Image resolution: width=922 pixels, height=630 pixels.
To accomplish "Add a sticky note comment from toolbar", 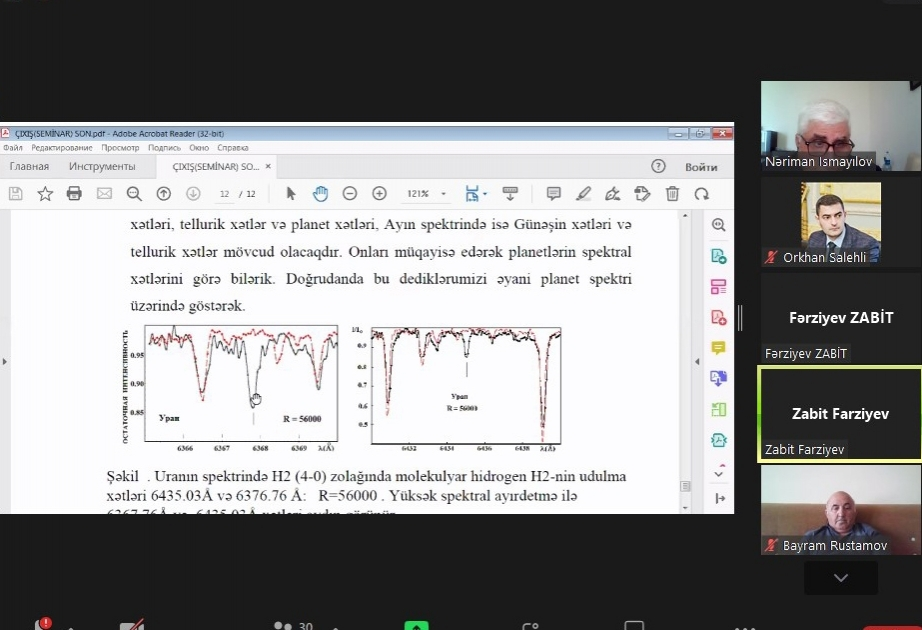I will click(553, 194).
